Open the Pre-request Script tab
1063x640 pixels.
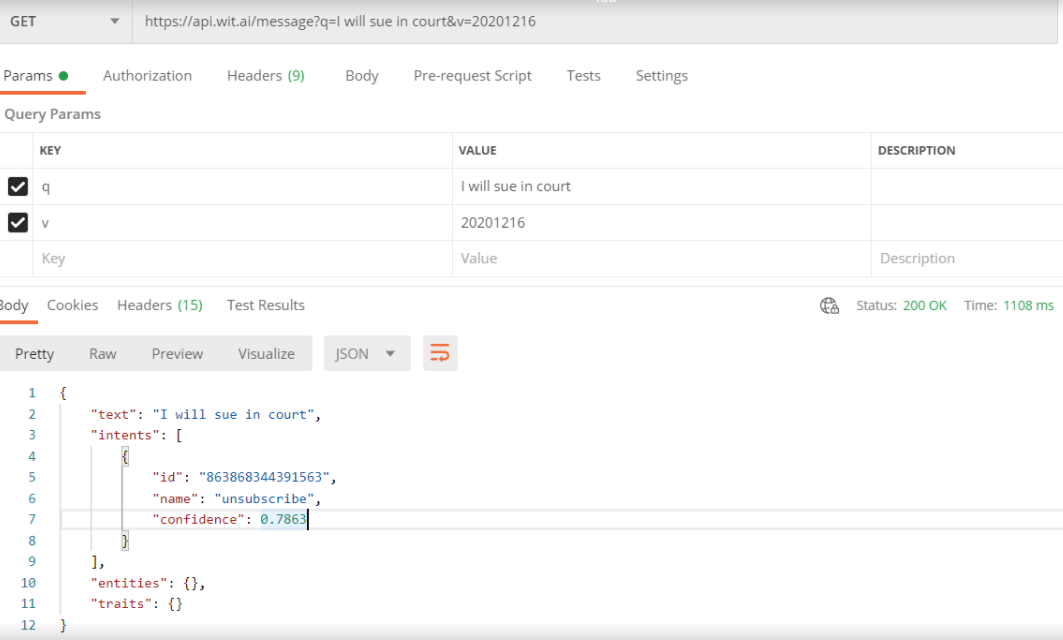tap(473, 76)
